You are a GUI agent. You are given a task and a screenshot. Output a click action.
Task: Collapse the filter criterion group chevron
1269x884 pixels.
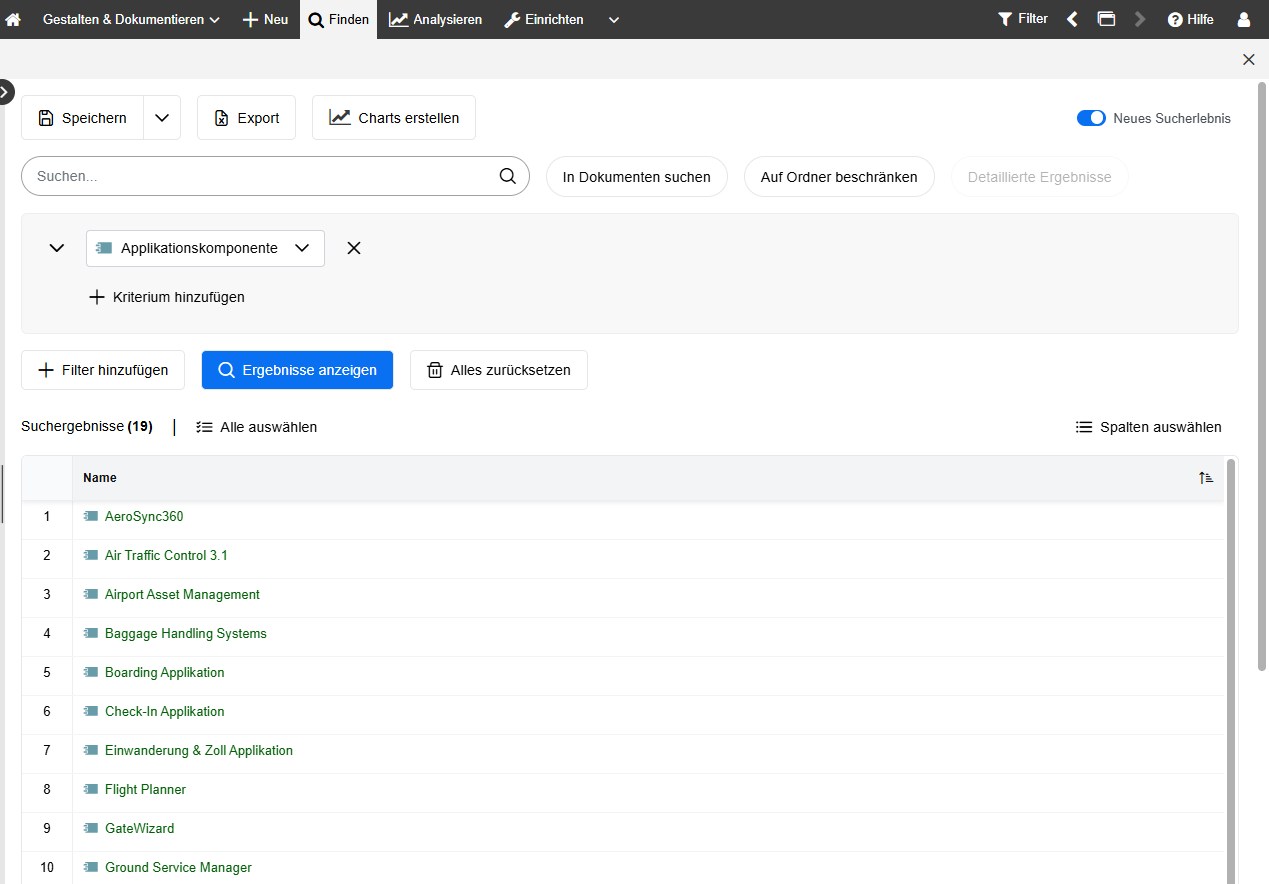click(x=56, y=248)
